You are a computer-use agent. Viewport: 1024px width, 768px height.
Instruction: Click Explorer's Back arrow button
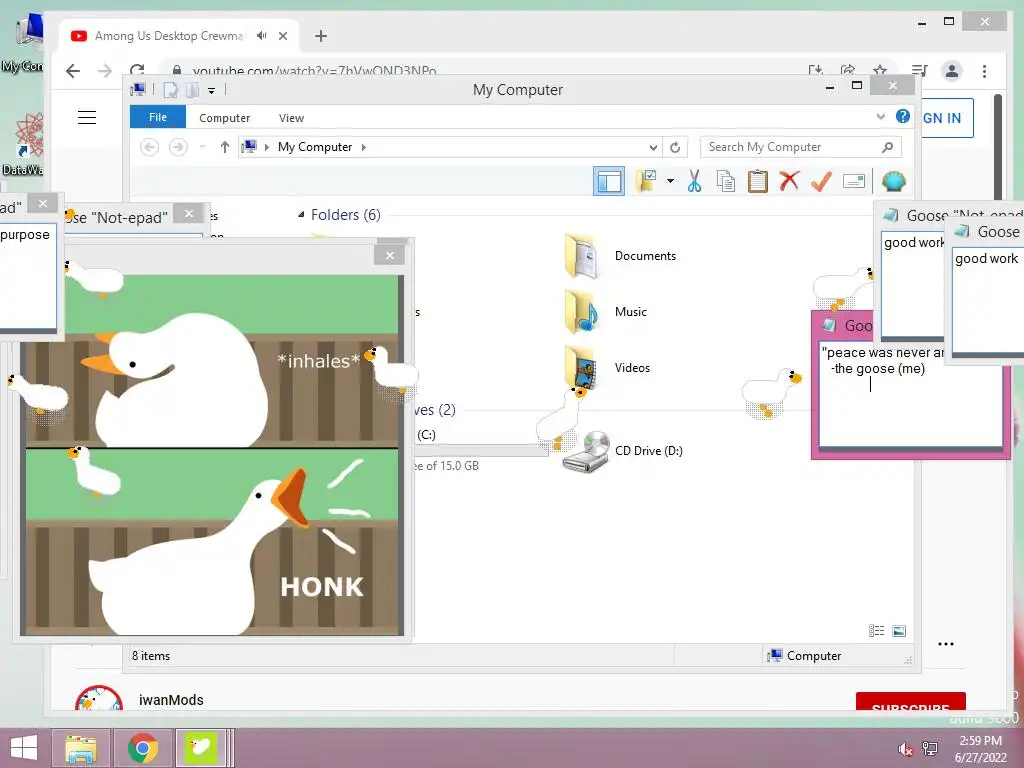[150, 147]
